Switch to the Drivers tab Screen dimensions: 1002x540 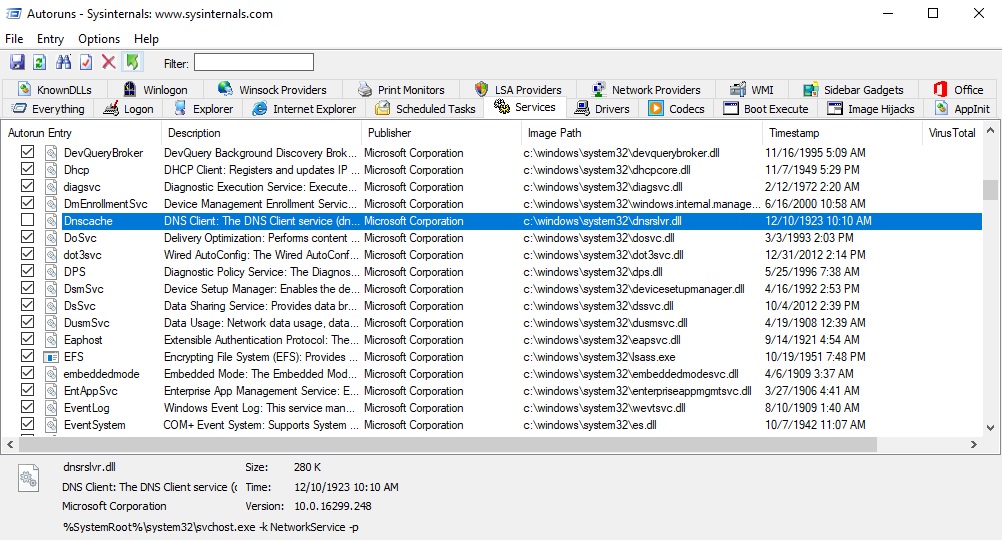coord(602,109)
